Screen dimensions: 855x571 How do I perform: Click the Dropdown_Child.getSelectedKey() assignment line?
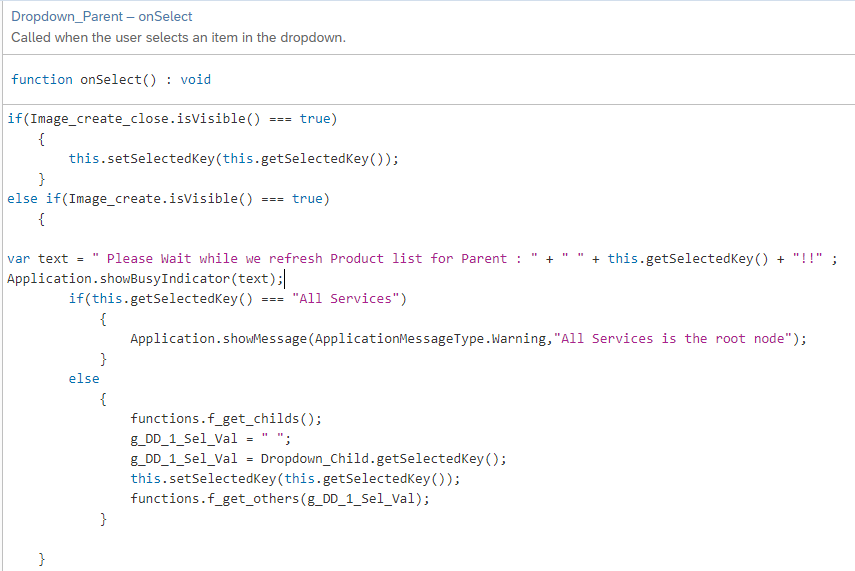[318, 459]
